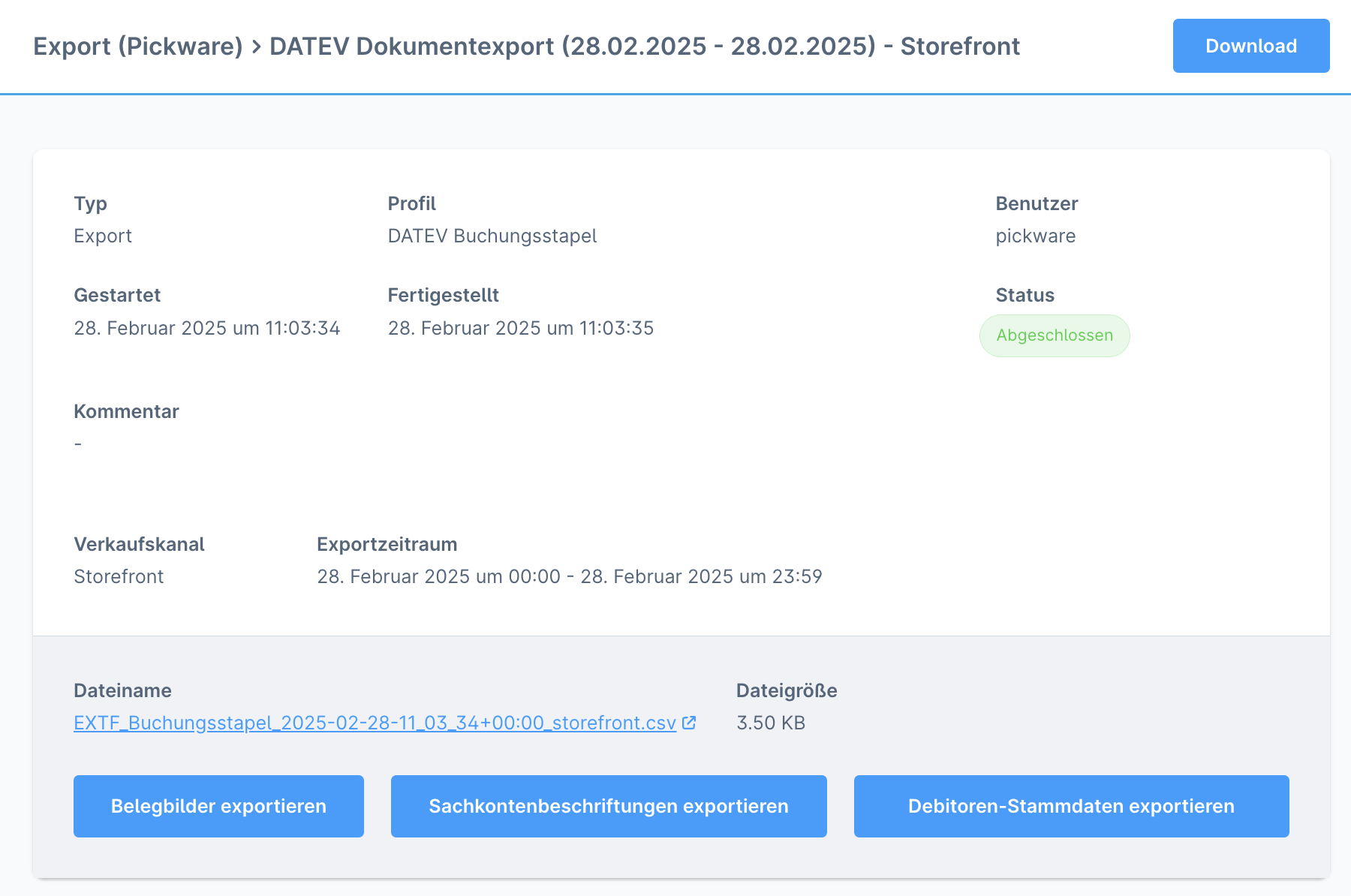This screenshot has width=1351, height=896.
Task: Start Sachkontenbeschriftungen exportieren
Action: point(608,806)
